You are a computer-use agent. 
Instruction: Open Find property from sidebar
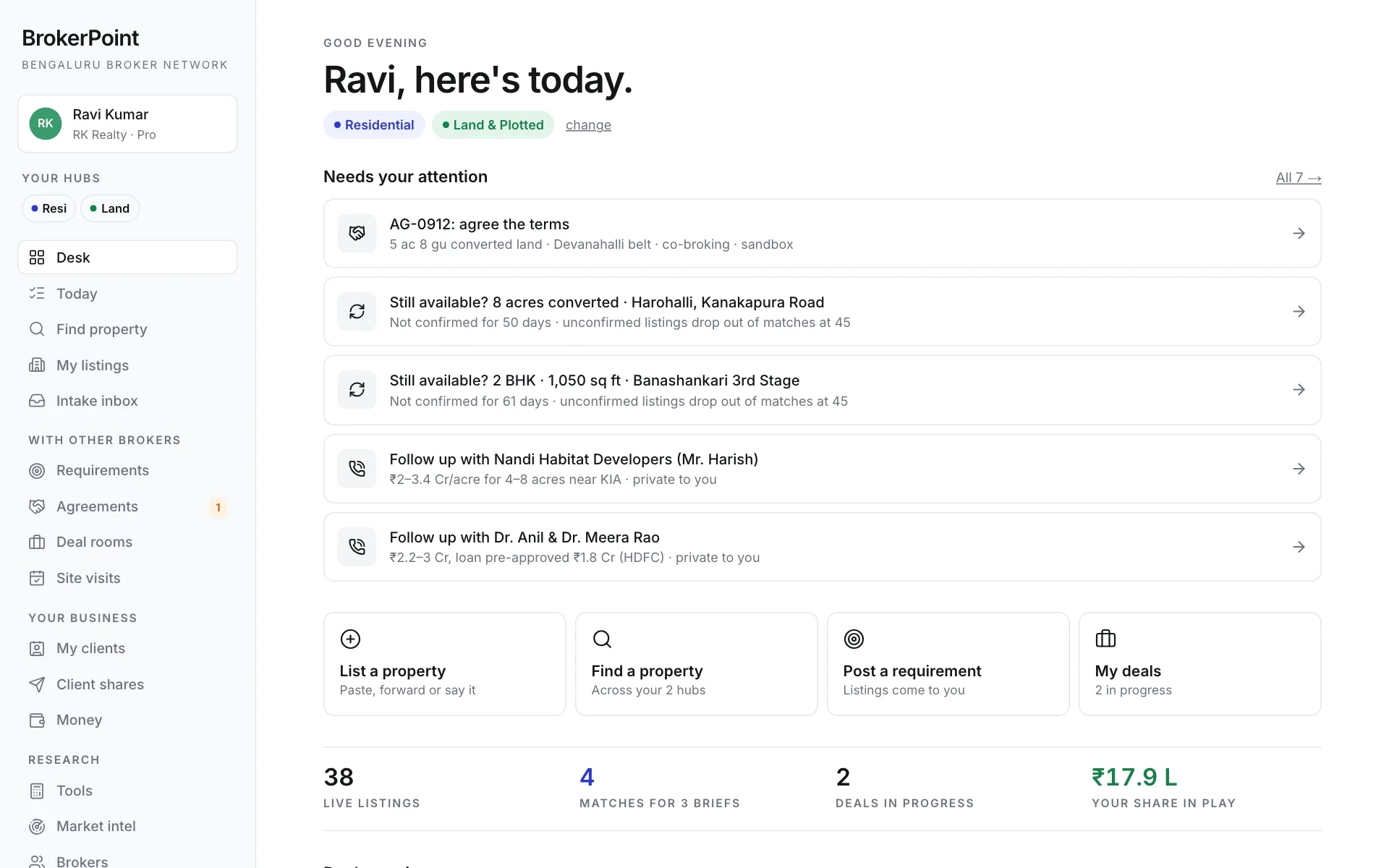coord(127,329)
